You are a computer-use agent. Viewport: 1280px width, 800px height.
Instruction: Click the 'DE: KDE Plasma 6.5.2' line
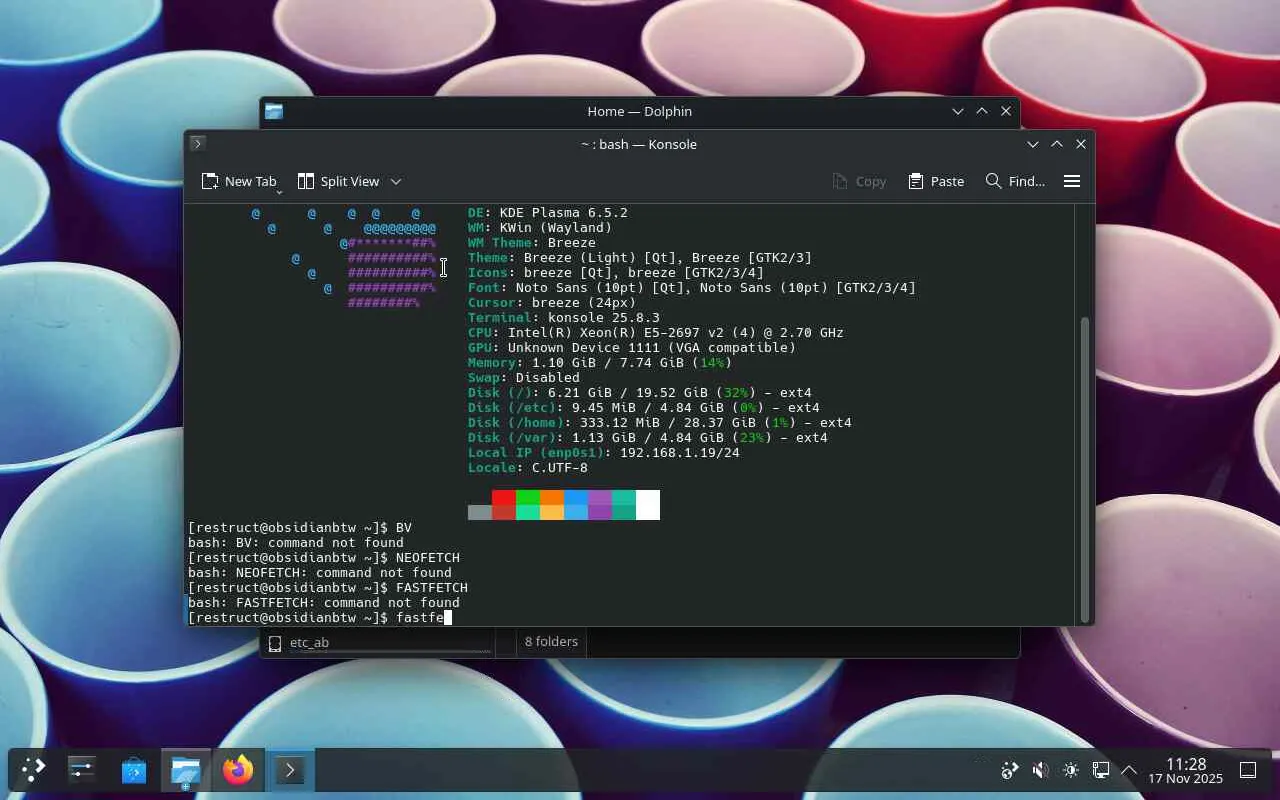pos(548,213)
